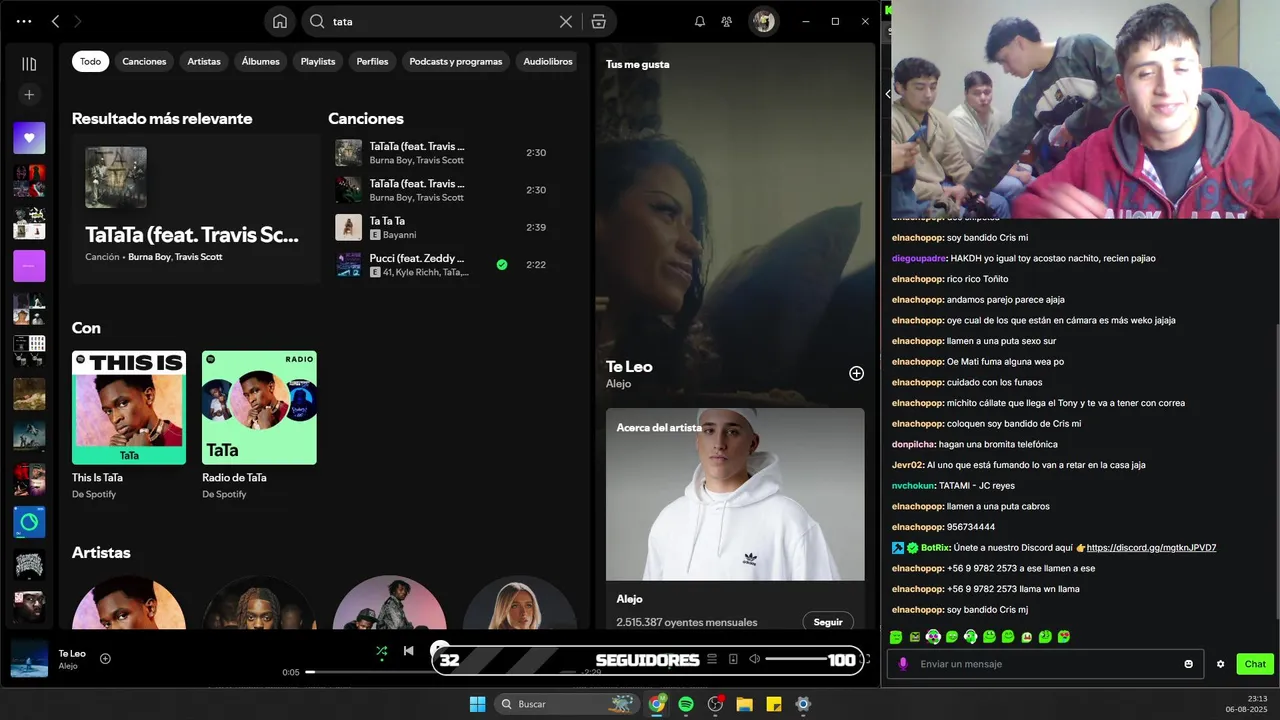Open chat settings gear icon
1280x720 pixels.
pyautogui.click(x=1220, y=664)
